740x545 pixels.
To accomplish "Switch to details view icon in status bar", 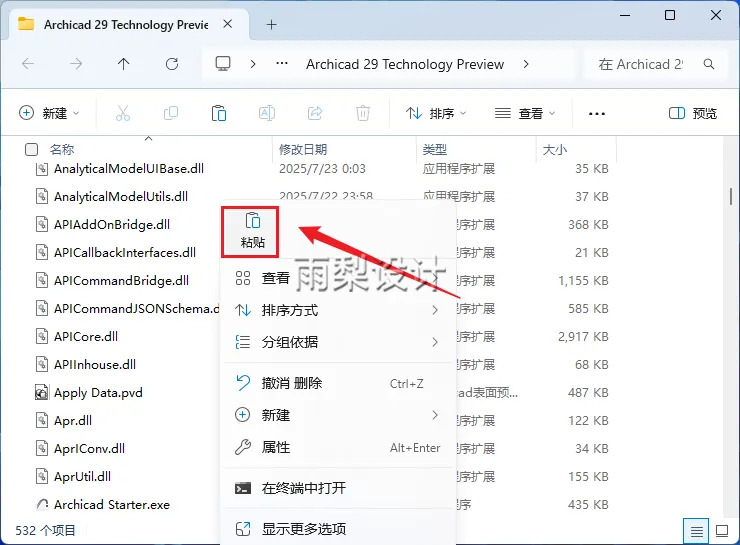I will [x=696, y=531].
